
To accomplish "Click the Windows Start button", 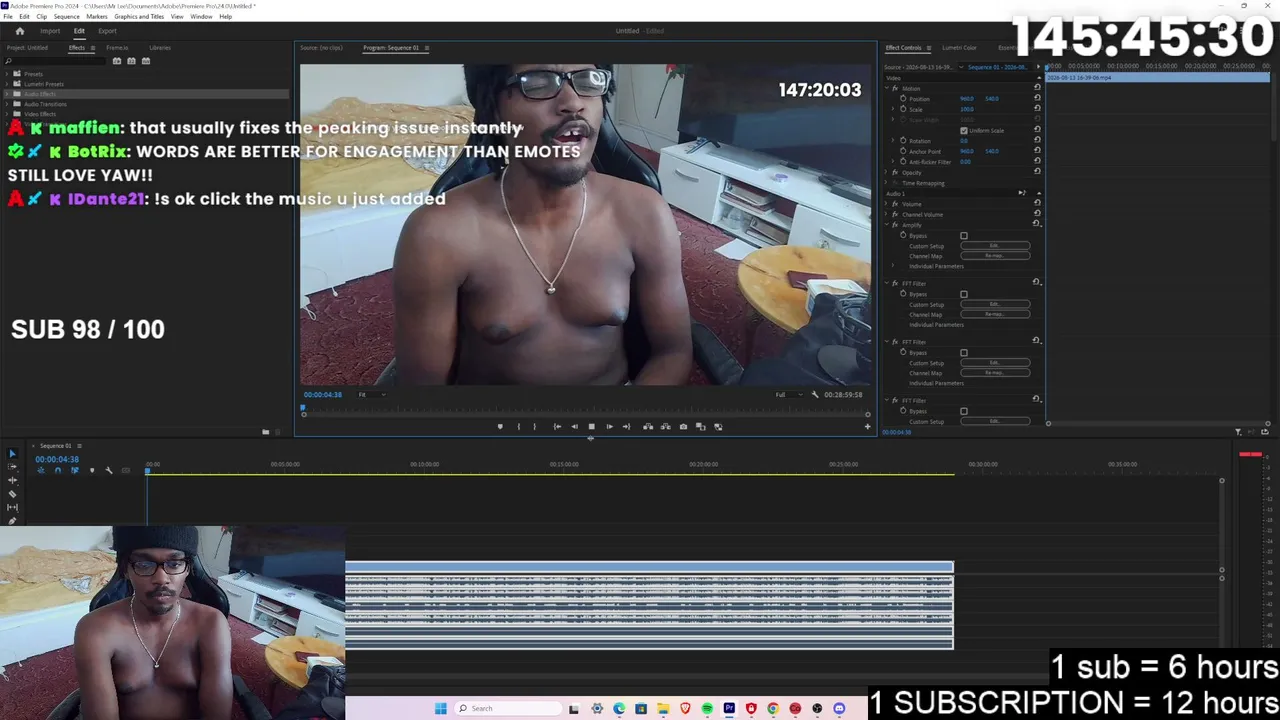I will click(440, 709).
